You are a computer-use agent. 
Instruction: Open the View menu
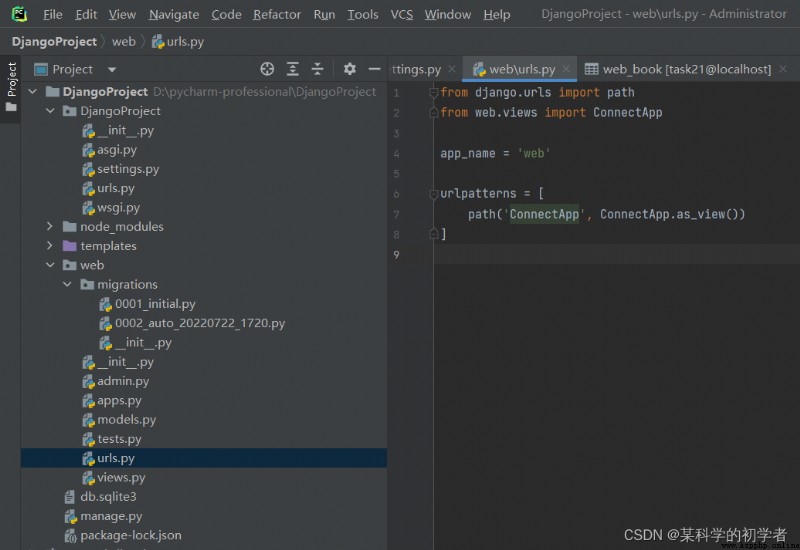point(122,14)
